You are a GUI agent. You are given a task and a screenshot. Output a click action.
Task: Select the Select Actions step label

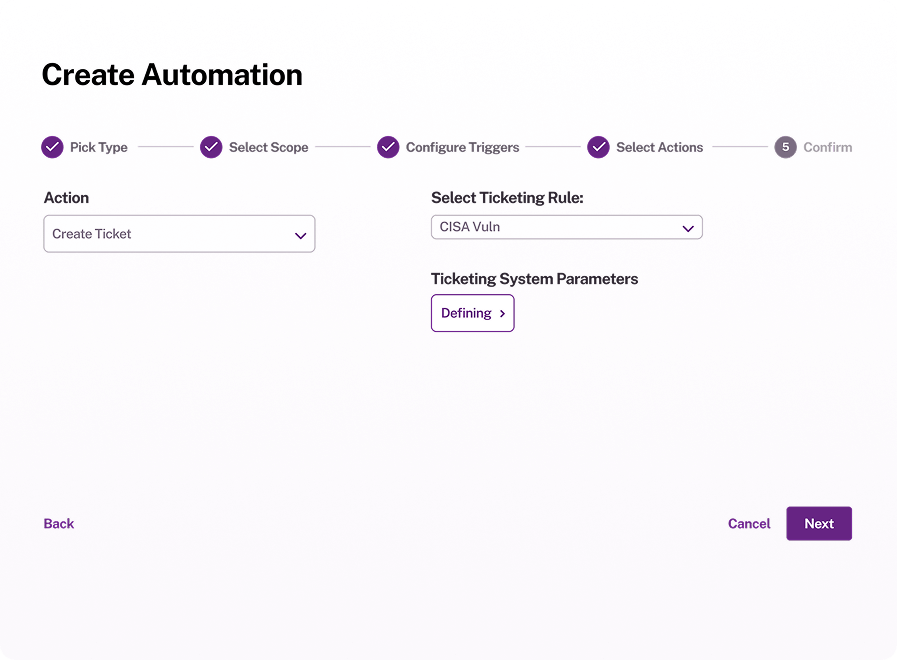660,148
